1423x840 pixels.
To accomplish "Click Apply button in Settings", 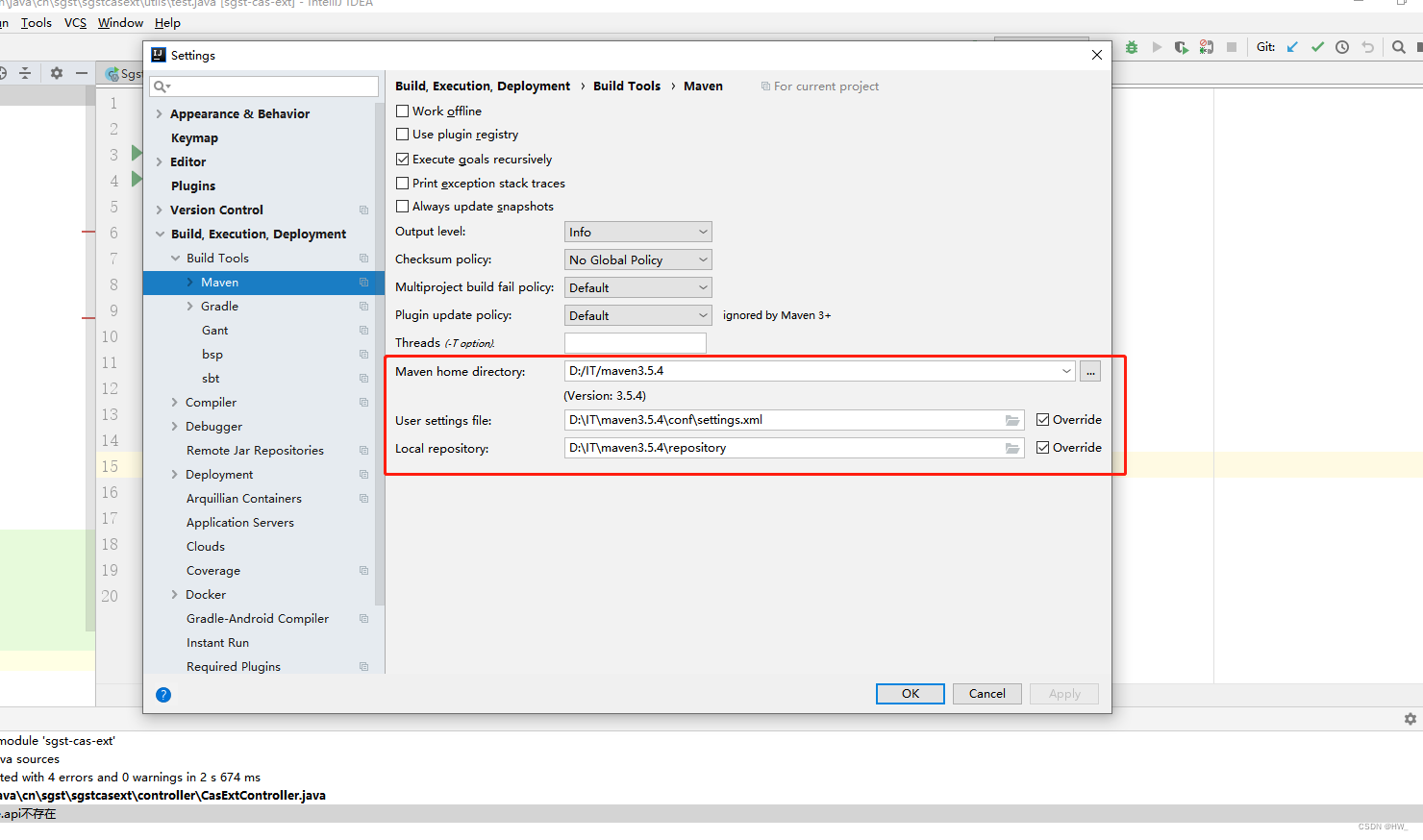I will [1064, 694].
